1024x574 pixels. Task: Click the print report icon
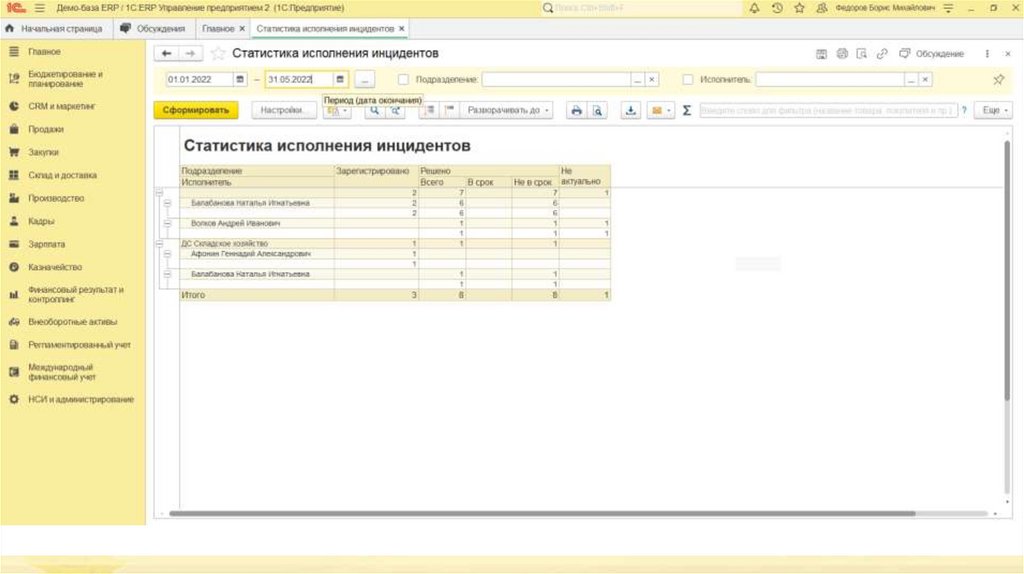point(577,111)
